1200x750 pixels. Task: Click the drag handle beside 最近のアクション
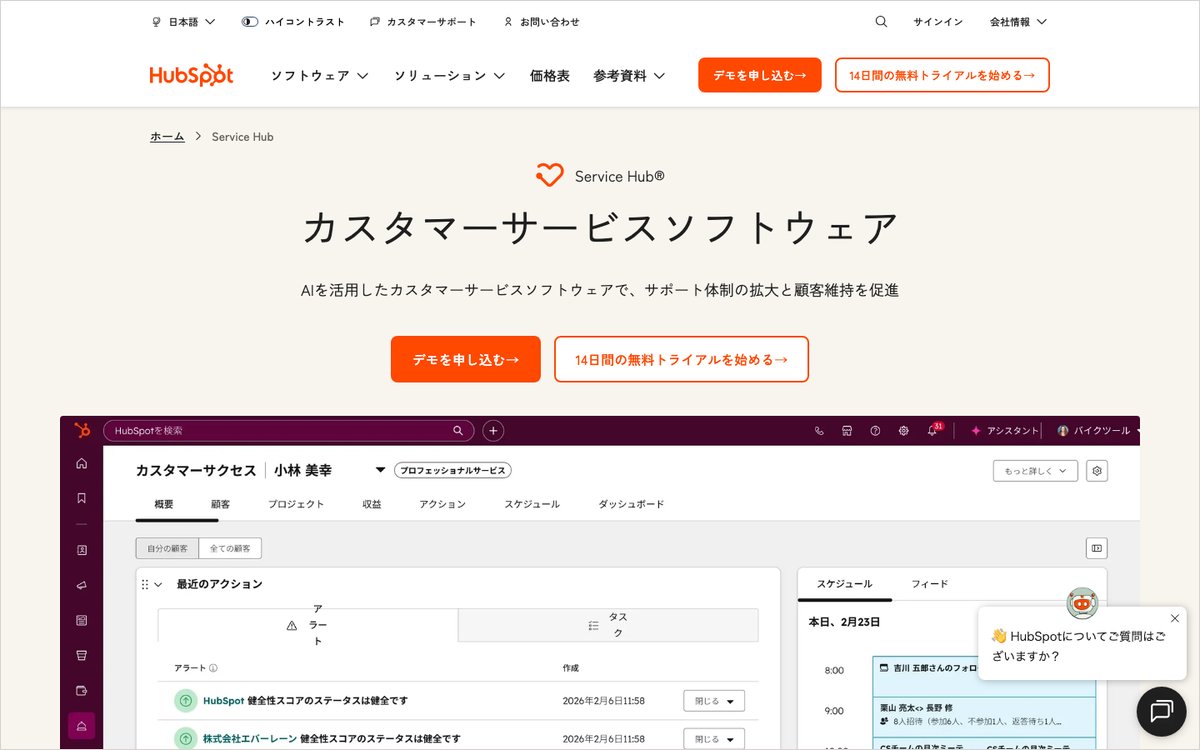pos(145,584)
